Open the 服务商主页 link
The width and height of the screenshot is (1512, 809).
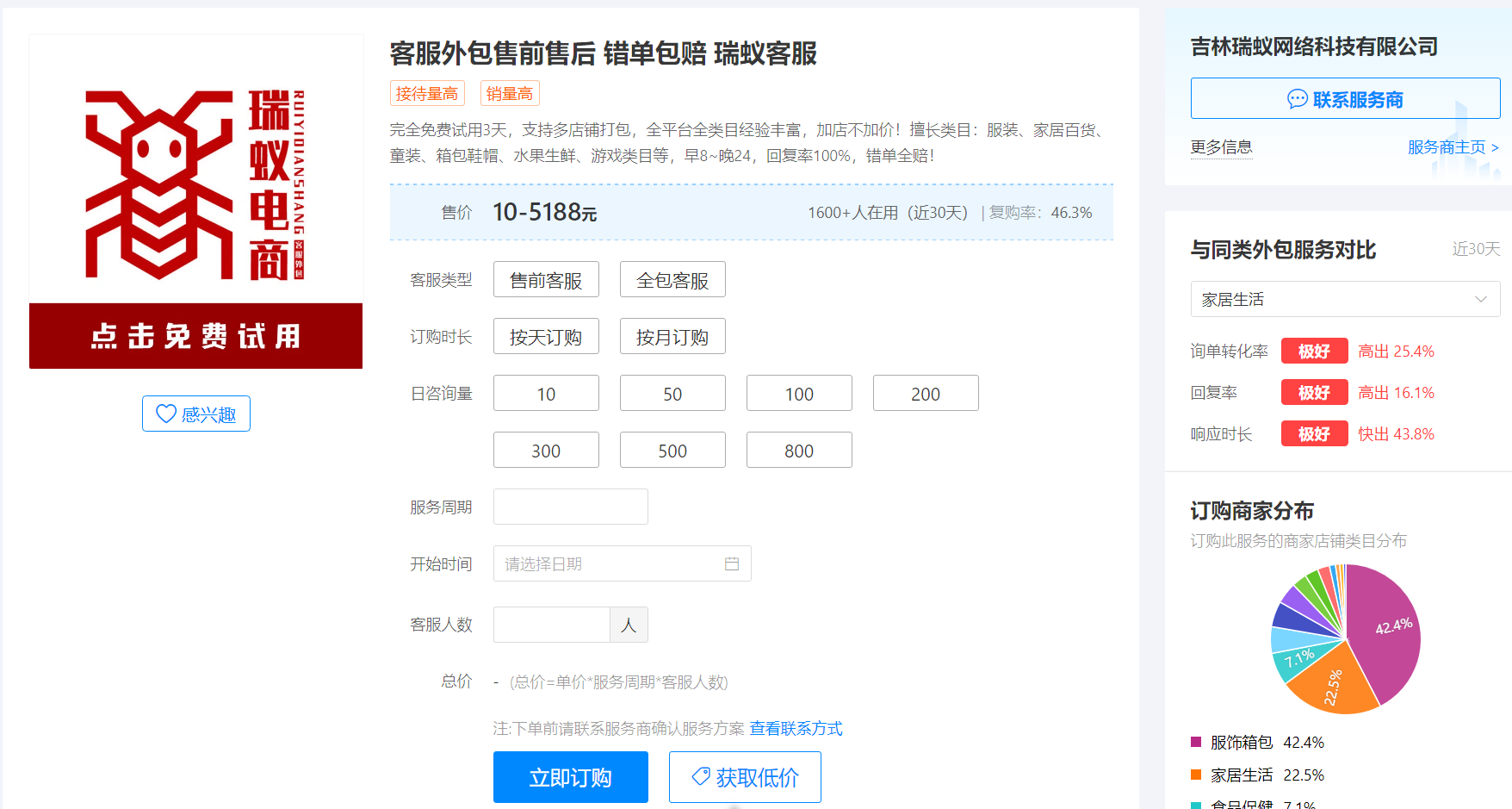pos(1453,147)
